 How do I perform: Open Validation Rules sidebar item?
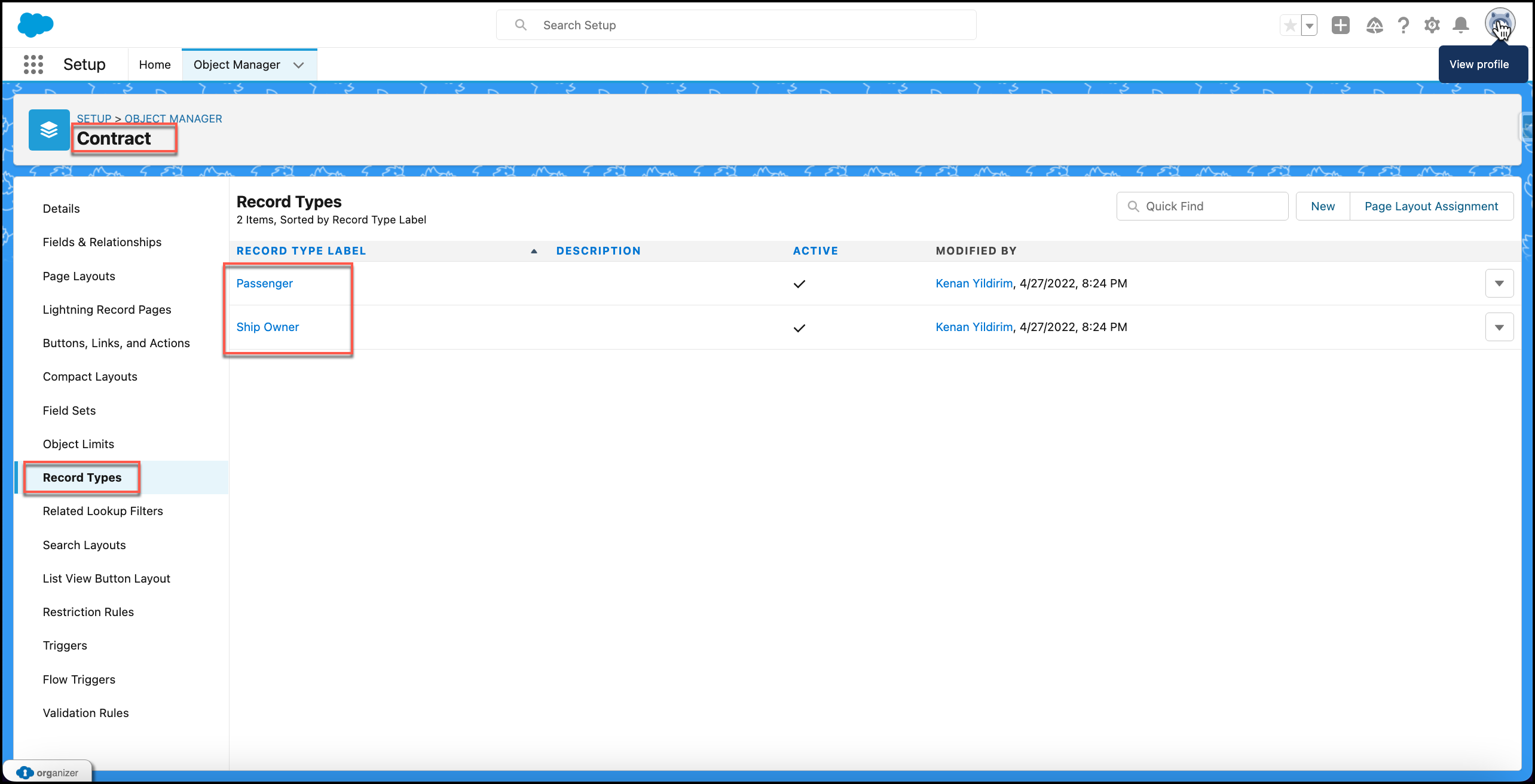click(x=85, y=713)
